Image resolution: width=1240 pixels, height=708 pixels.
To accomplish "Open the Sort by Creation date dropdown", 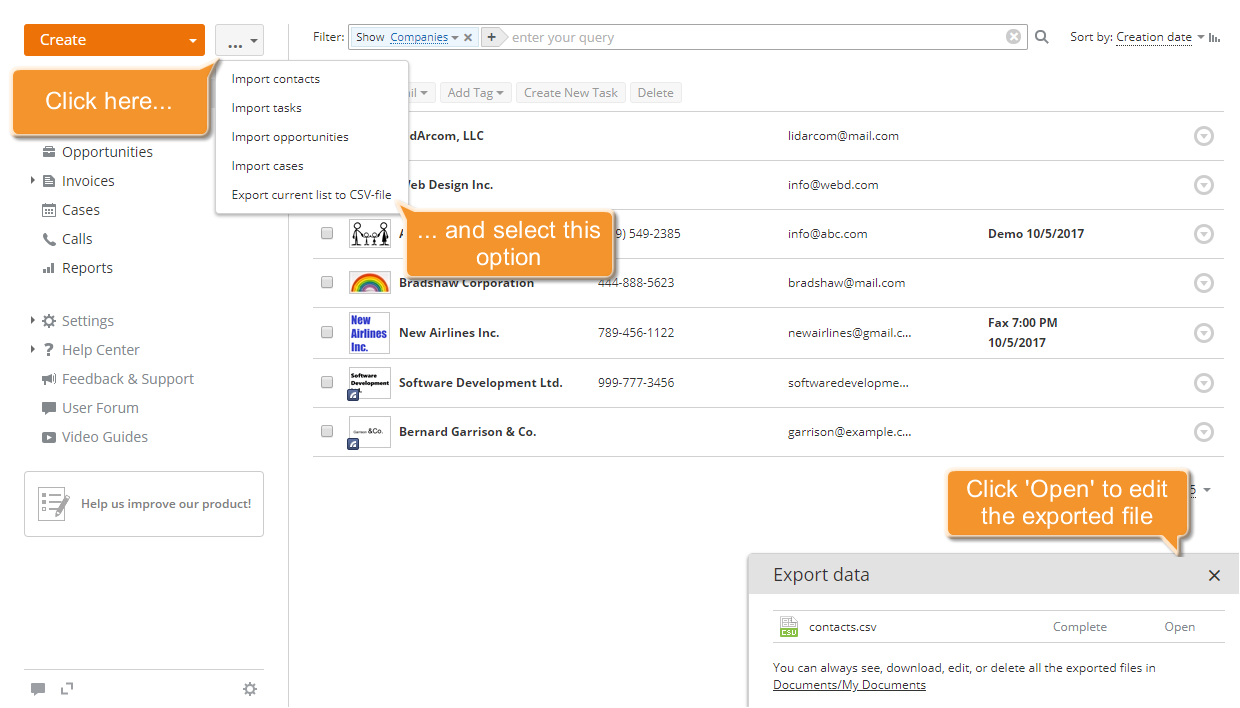I will (1153, 36).
